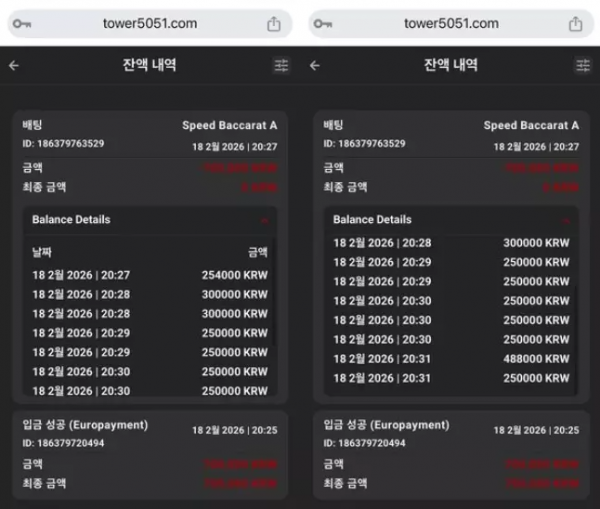Open filter settings icon in left screen header
Image resolution: width=600 pixels, height=509 pixels.
(281, 66)
